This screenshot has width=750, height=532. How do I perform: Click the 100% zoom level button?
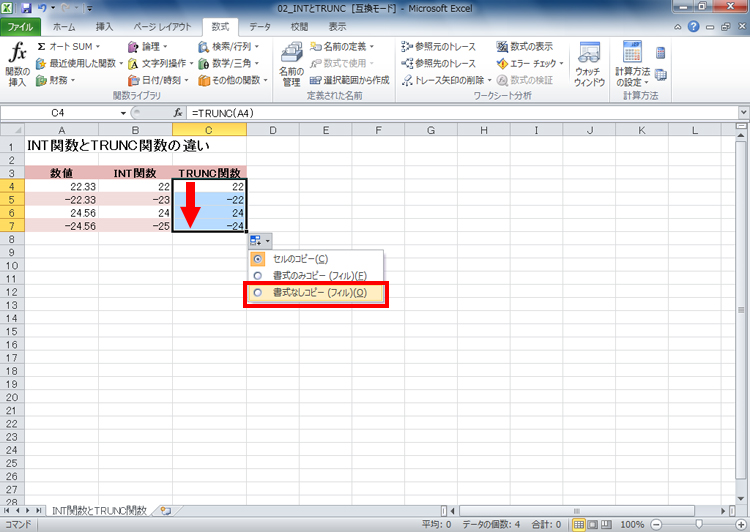pyautogui.click(x=632, y=524)
